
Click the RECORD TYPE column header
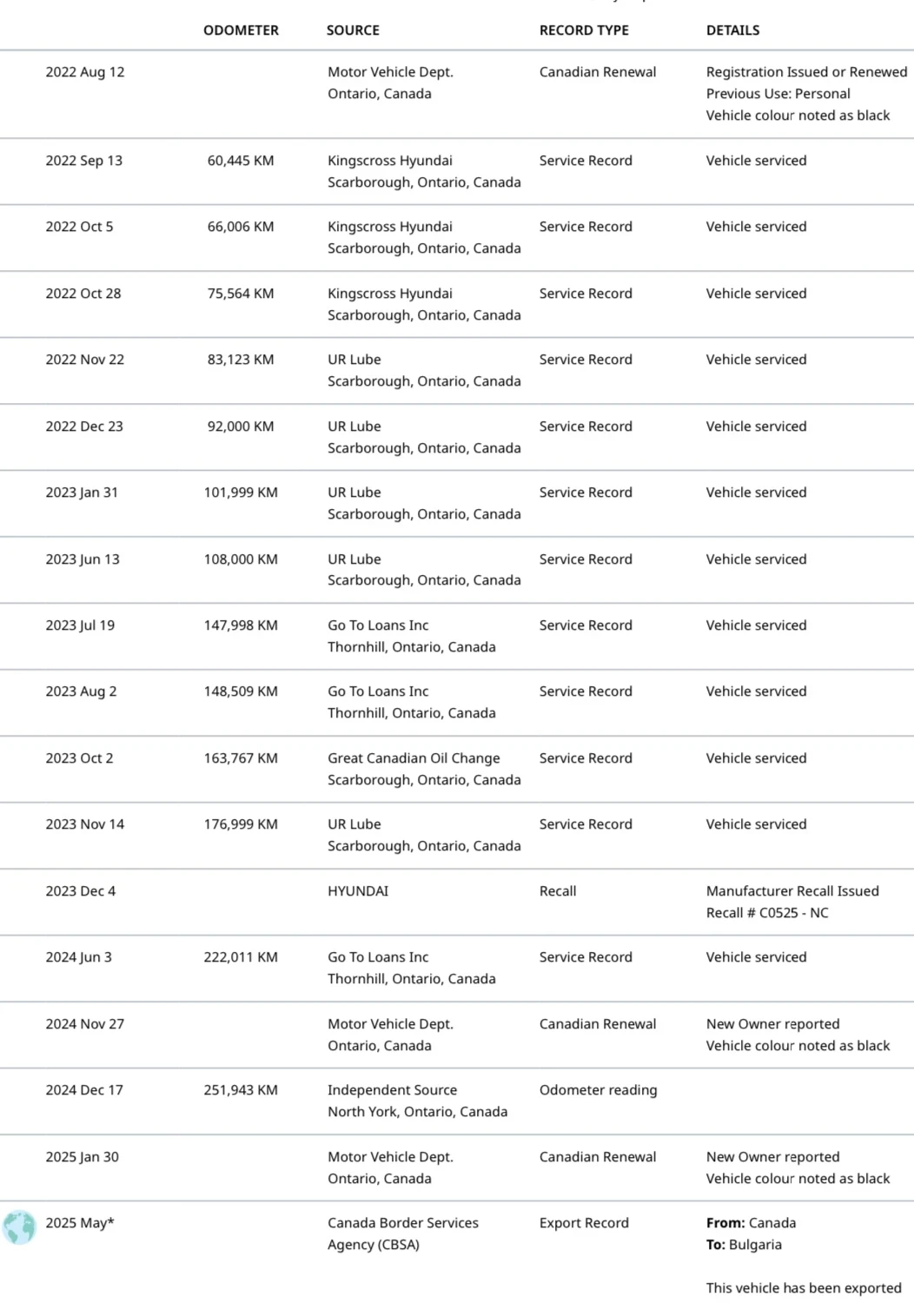[x=584, y=30]
